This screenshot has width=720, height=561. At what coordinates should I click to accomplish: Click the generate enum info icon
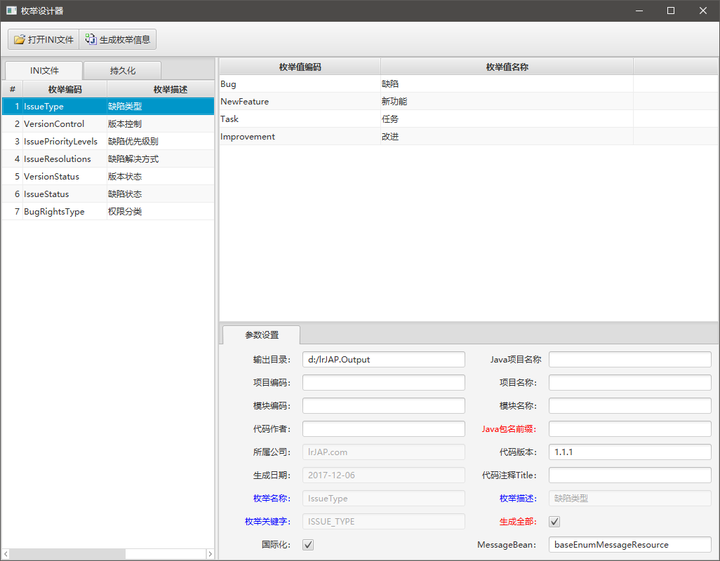pyautogui.click(x=90, y=39)
